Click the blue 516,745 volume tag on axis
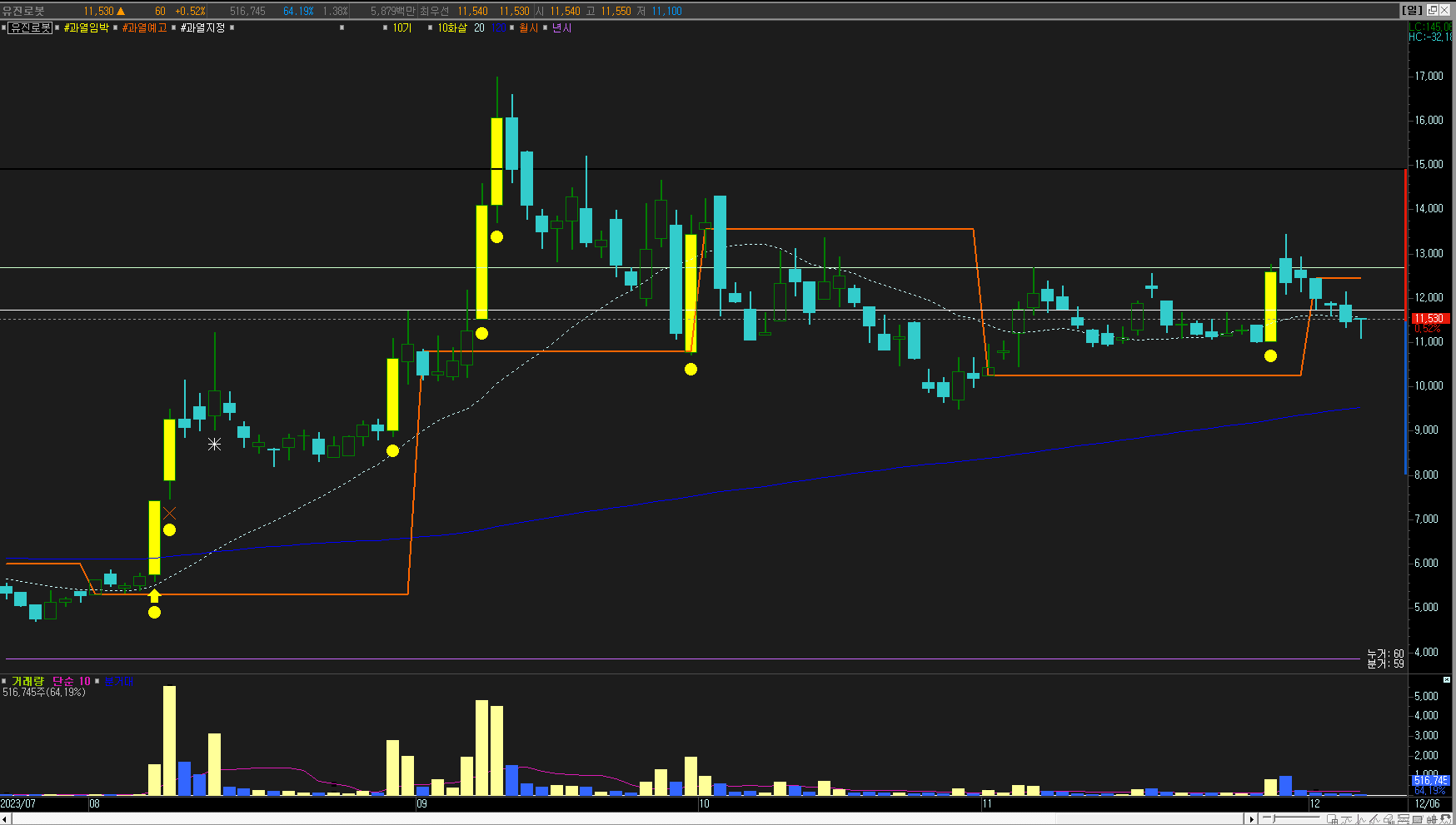Viewport: 1456px width, 825px height. coord(1431,780)
